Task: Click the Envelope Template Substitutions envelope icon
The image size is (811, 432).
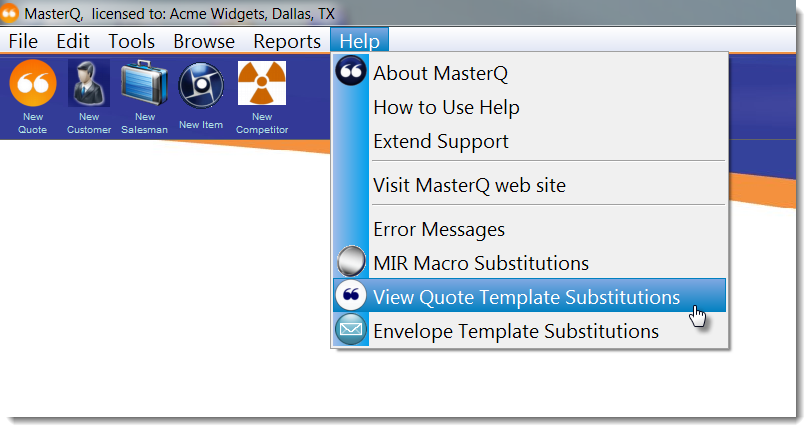Action: [351, 330]
